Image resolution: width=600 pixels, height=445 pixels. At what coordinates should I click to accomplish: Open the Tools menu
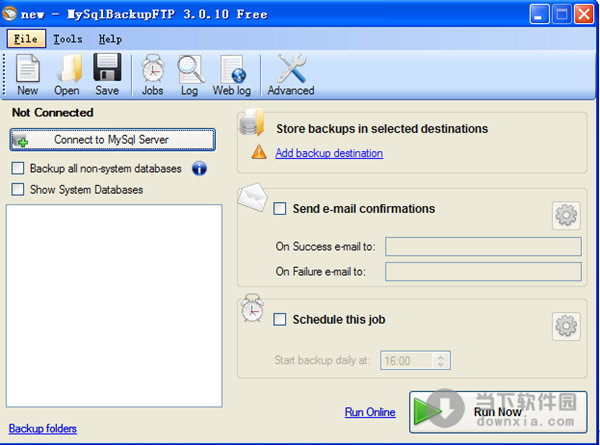pyautogui.click(x=68, y=39)
